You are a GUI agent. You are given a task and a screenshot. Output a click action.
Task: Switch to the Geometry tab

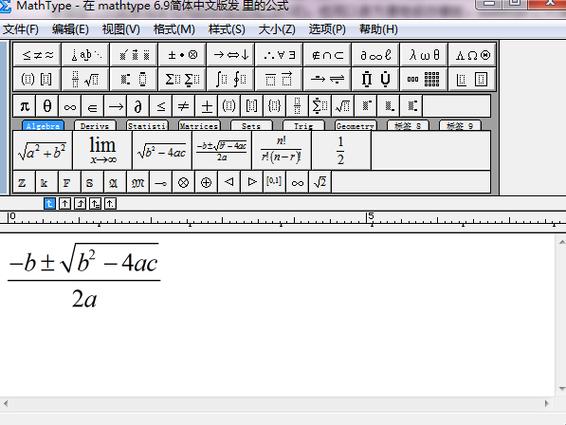(356, 126)
